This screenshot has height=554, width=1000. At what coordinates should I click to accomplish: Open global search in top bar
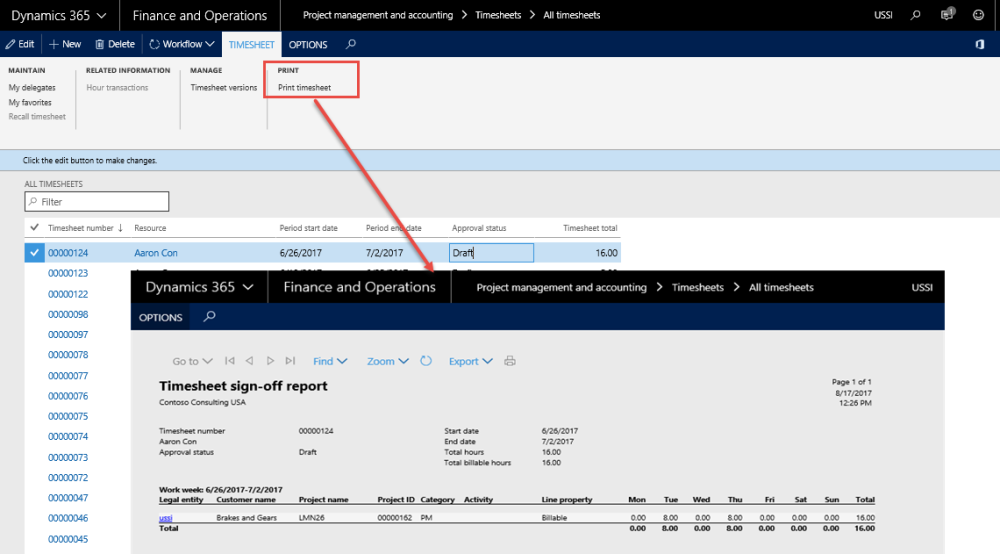tap(915, 15)
